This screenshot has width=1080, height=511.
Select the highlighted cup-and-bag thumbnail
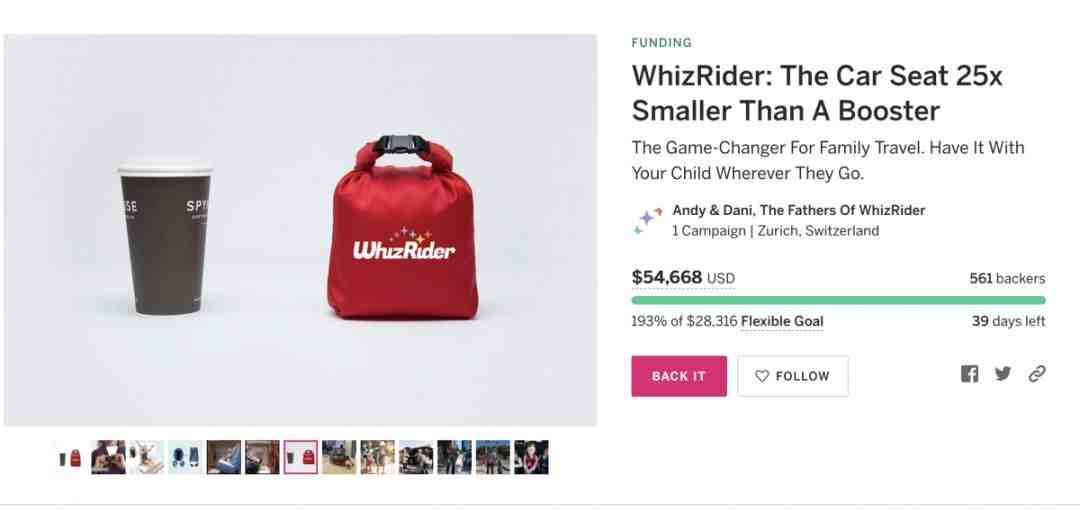(301, 457)
